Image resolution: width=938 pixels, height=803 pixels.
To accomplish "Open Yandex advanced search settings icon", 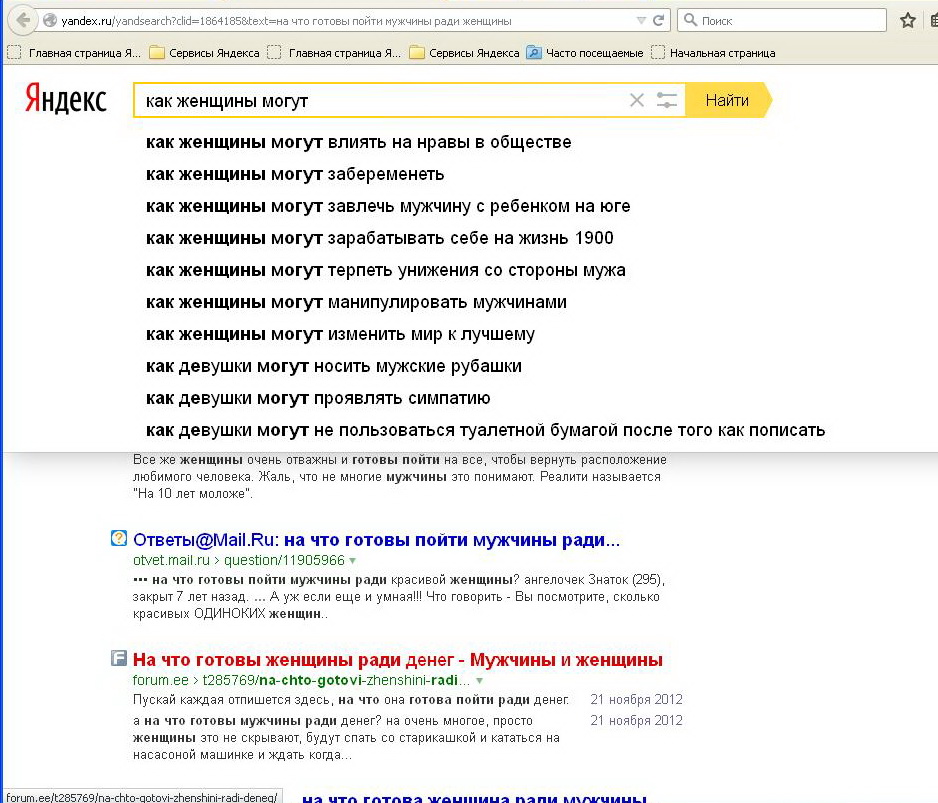I will [667, 100].
